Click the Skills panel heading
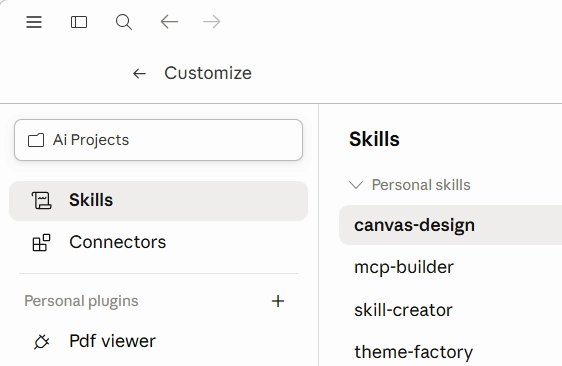Viewport: 562px width, 366px height. (374, 139)
